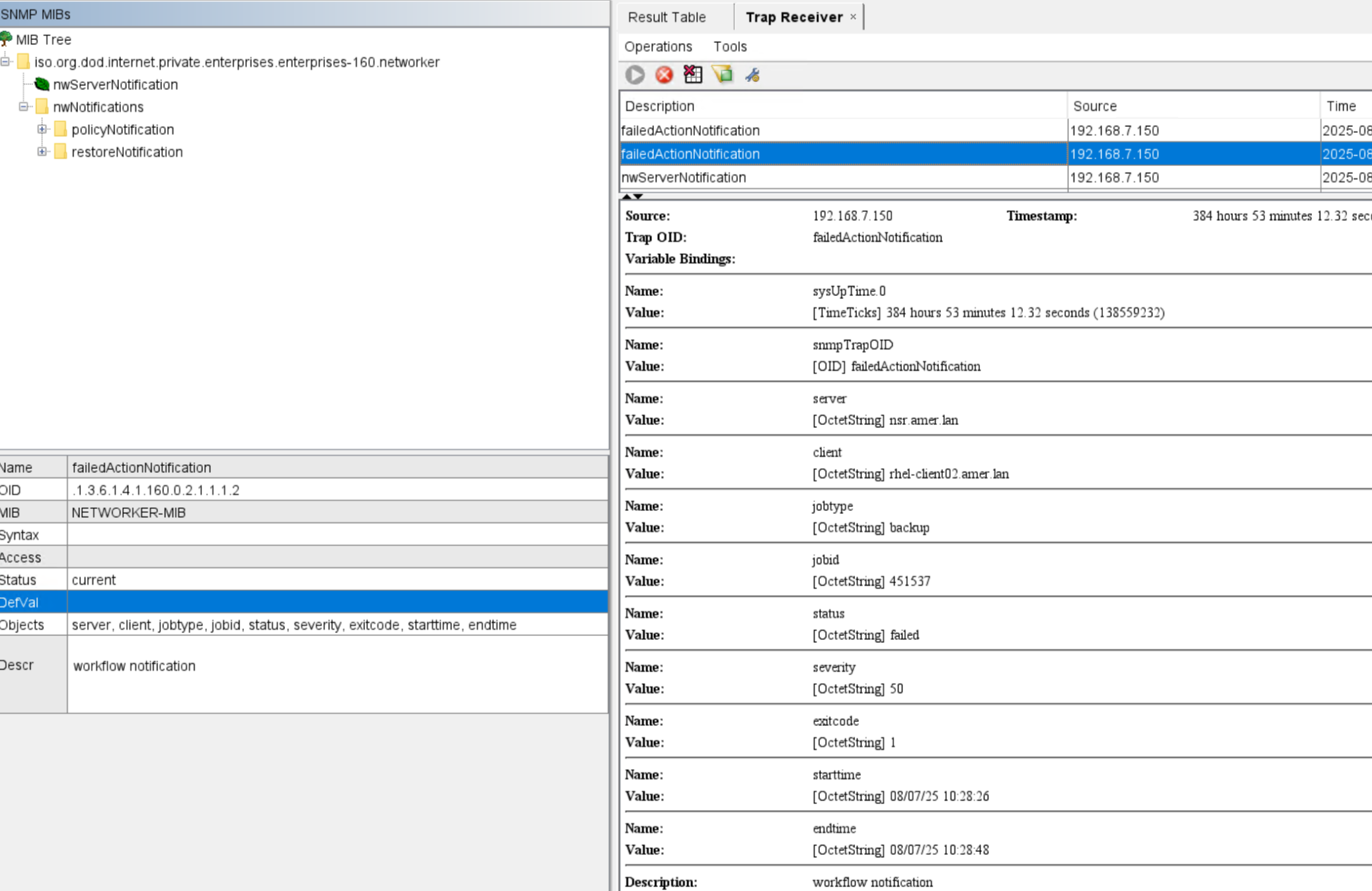
Task: Open the trap filter tool
Action: (723, 75)
